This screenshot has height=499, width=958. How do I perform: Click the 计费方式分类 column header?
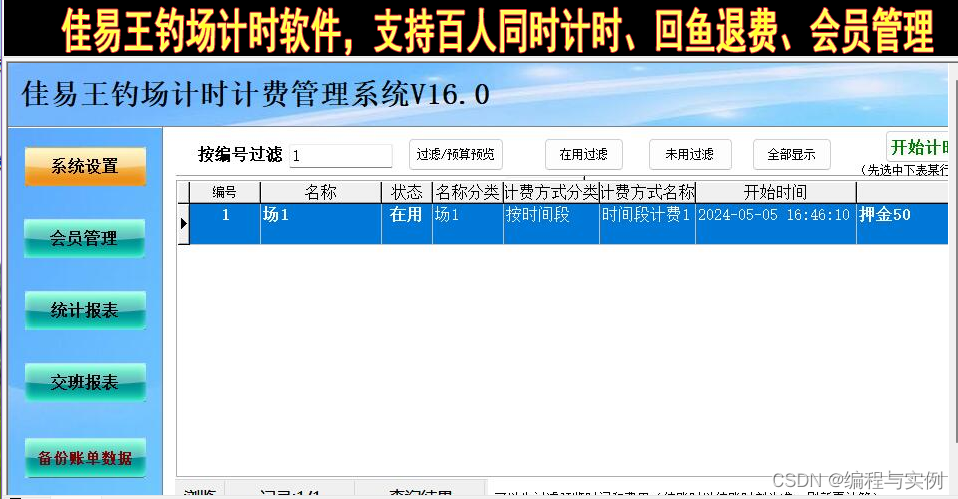(x=551, y=192)
